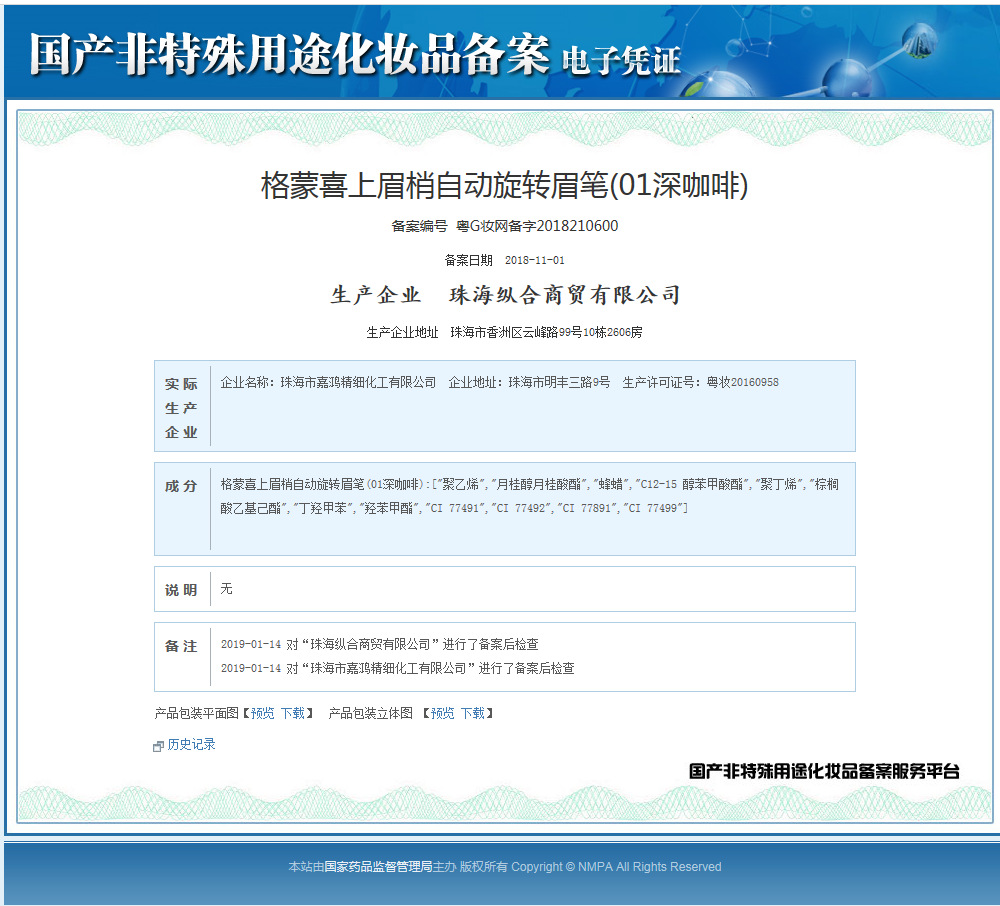Click the address 珠海市香洲区云峰路99号10栋2606房
The height and width of the screenshot is (906, 1000).
pyautogui.click(x=547, y=332)
